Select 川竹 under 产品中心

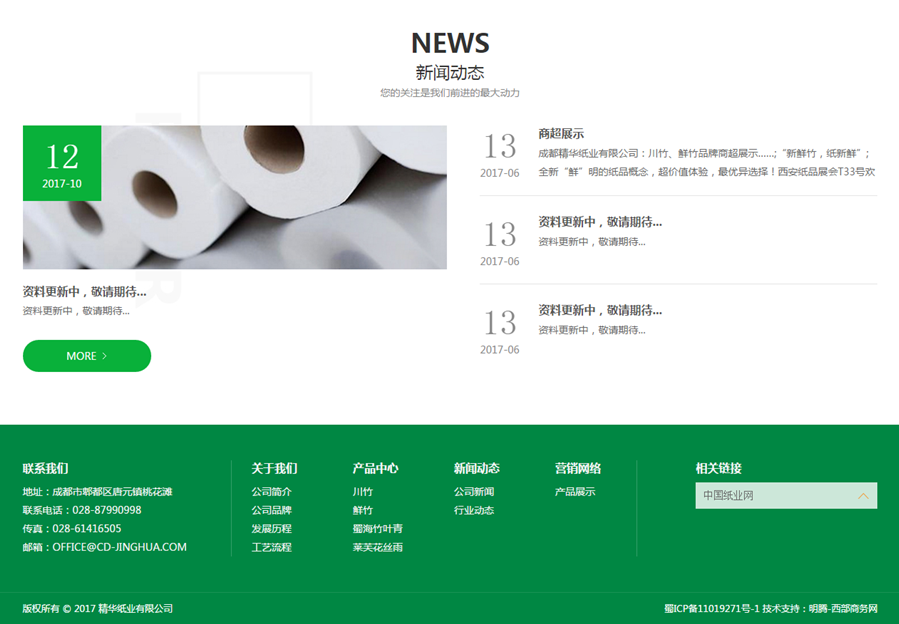pos(362,492)
